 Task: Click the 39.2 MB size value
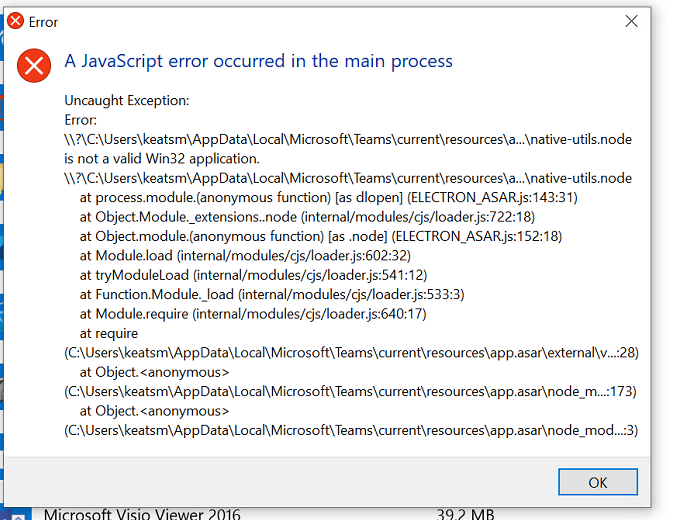pyautogui.click(x=465, y=514)
